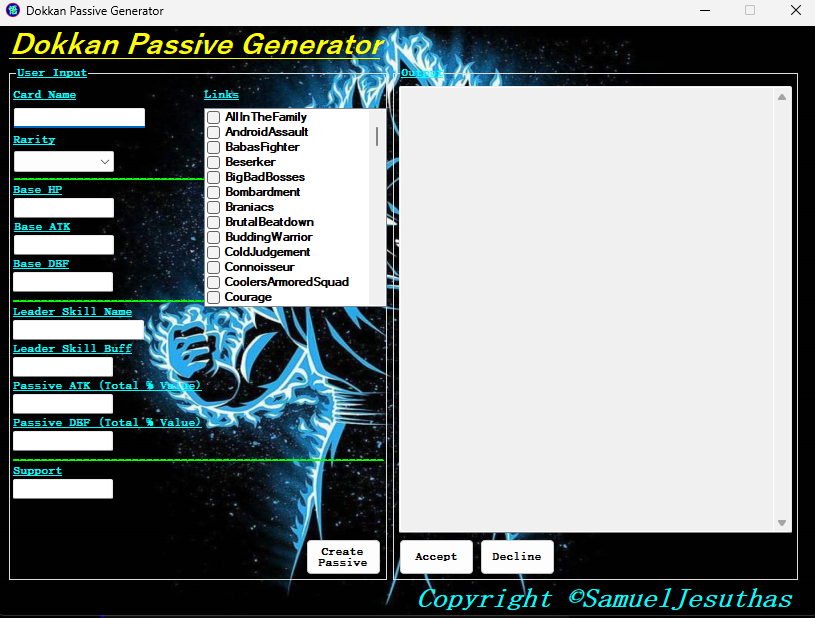
Task: Check the Connoisseur link checkbox
Action: coord(213,267)
